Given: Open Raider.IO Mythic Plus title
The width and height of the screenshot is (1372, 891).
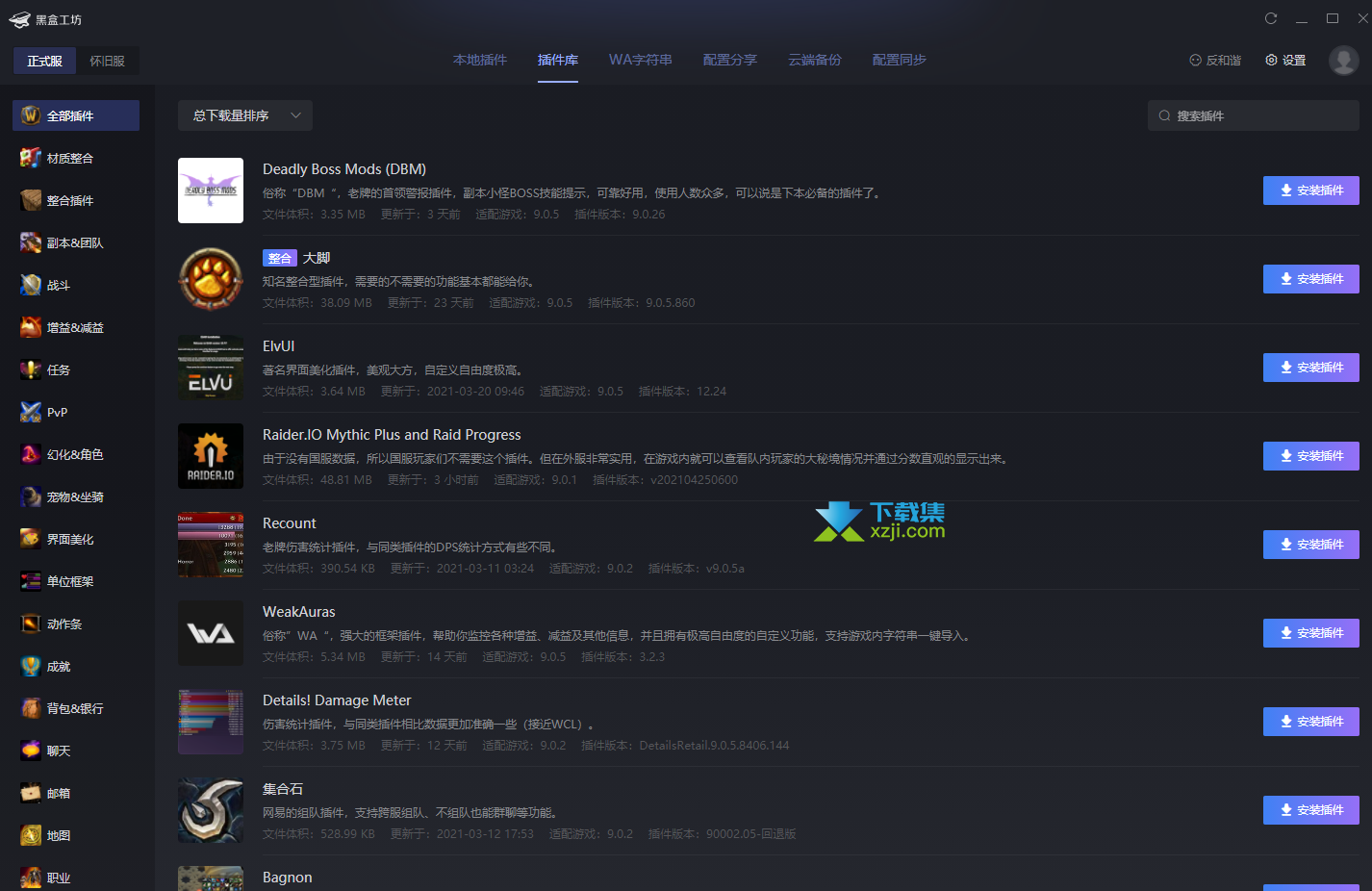Looking at the screenshot, I should click(x=392, y=435).
